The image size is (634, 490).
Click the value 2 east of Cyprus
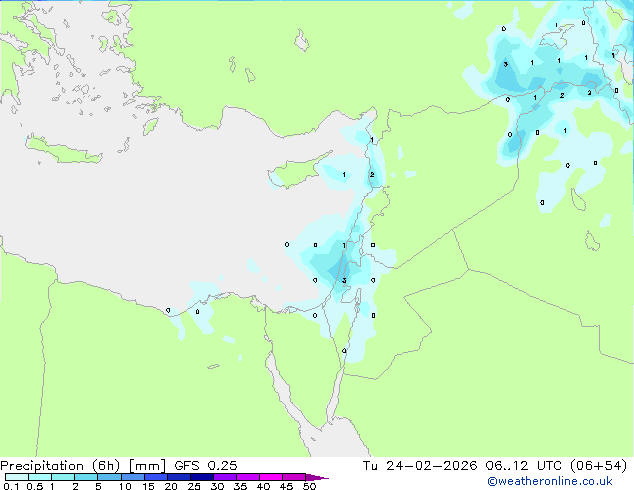(x=372, y=175)
